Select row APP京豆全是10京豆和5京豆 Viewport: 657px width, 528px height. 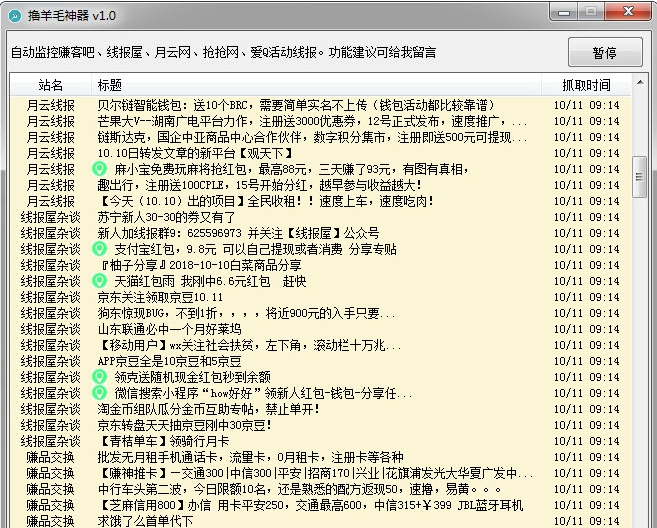[321, 361]
